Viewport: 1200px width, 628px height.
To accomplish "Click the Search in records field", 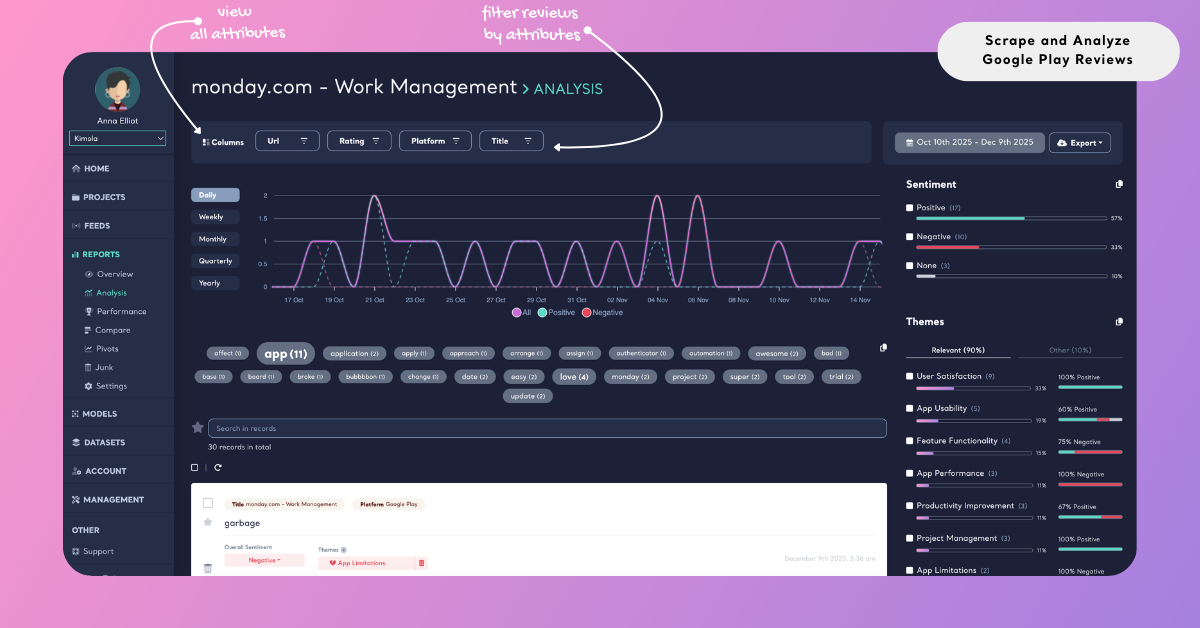I will click(x=547, y=428).
